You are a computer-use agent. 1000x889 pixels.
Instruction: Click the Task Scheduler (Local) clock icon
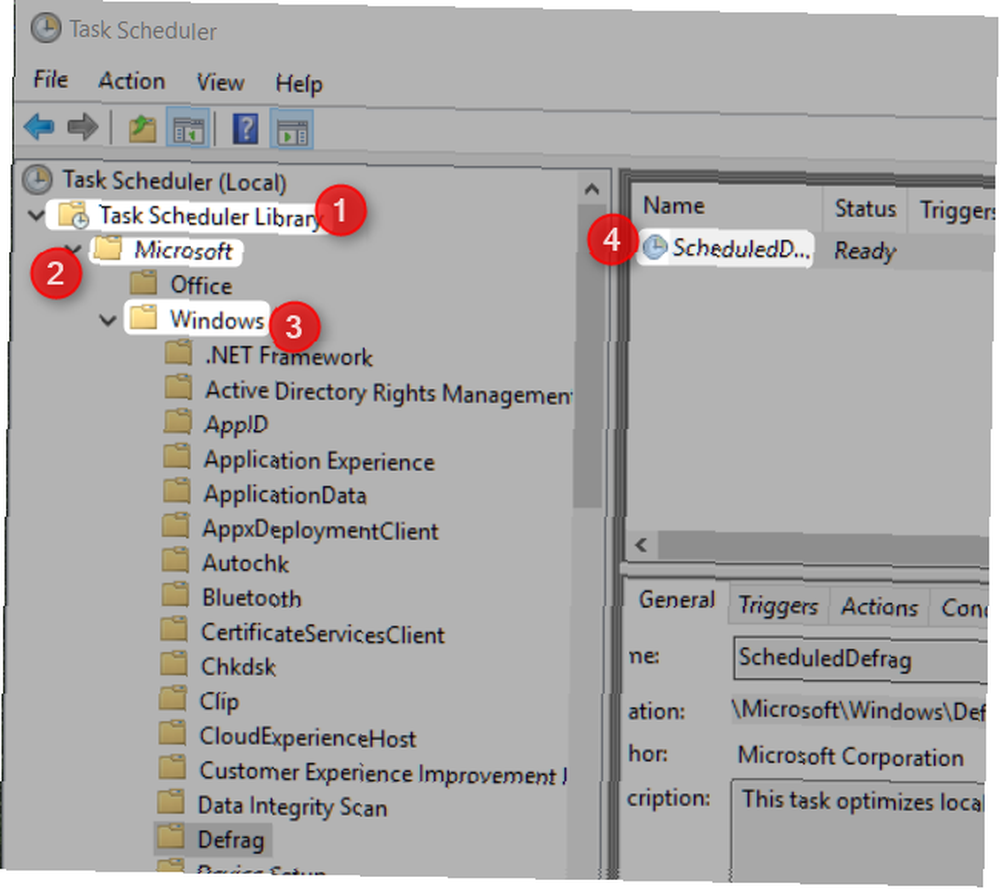[x=38, y=180]
